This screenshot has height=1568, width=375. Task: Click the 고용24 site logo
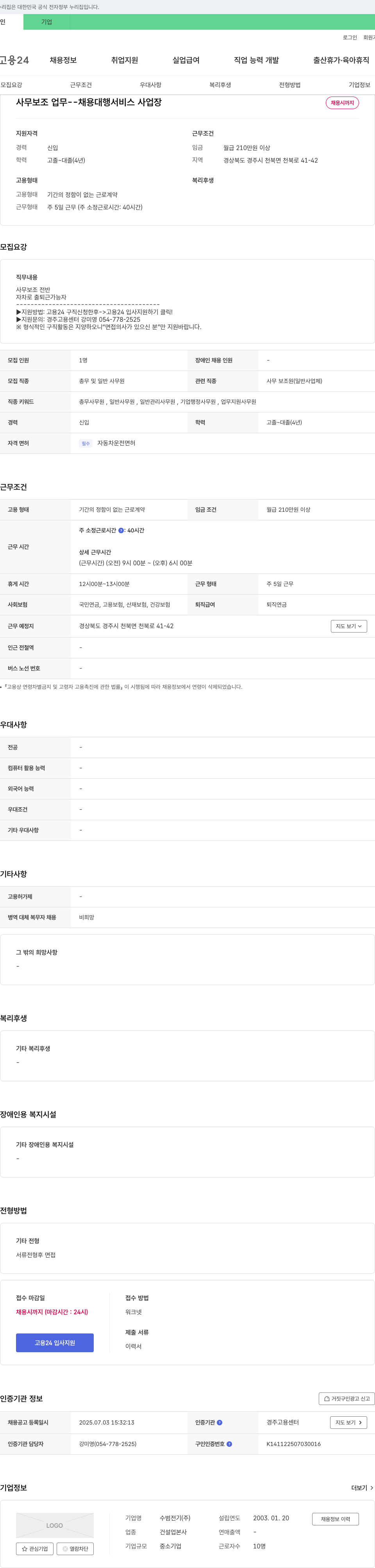pos(14,60)
